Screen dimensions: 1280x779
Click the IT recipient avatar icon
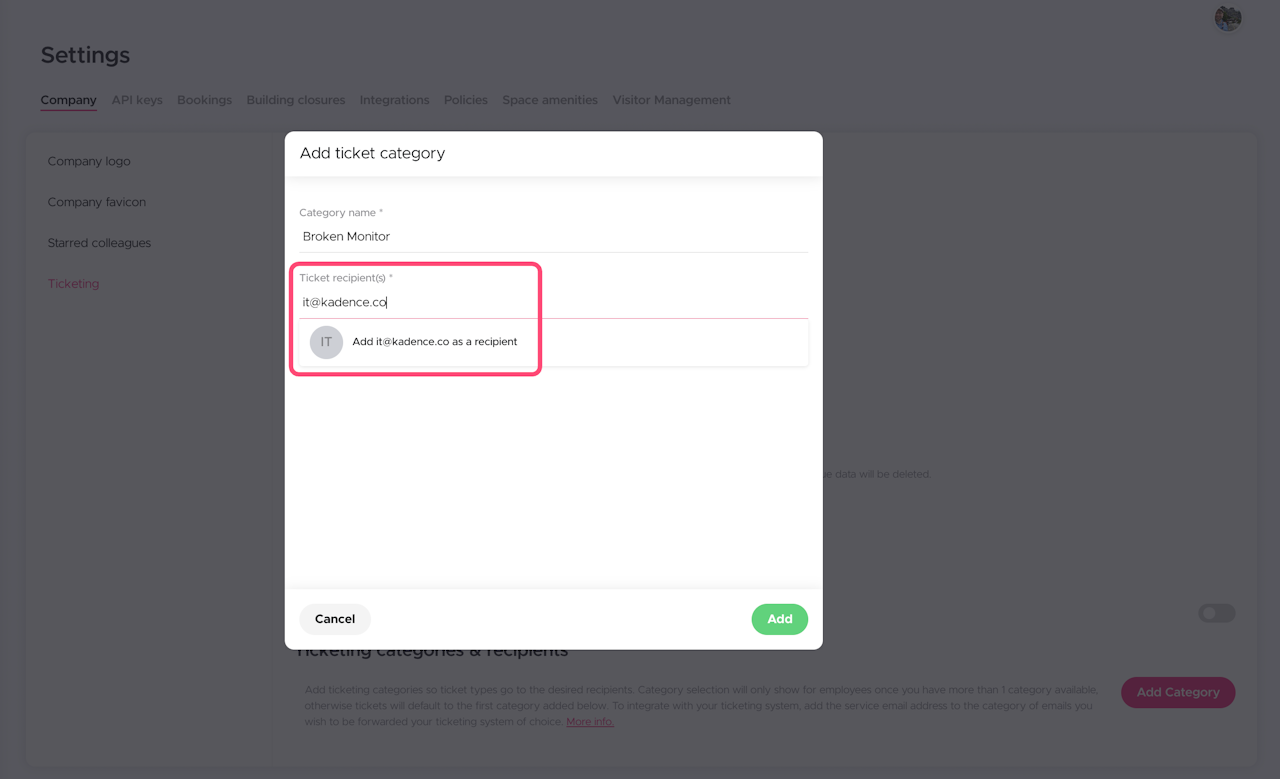click(x=326, y=342)
